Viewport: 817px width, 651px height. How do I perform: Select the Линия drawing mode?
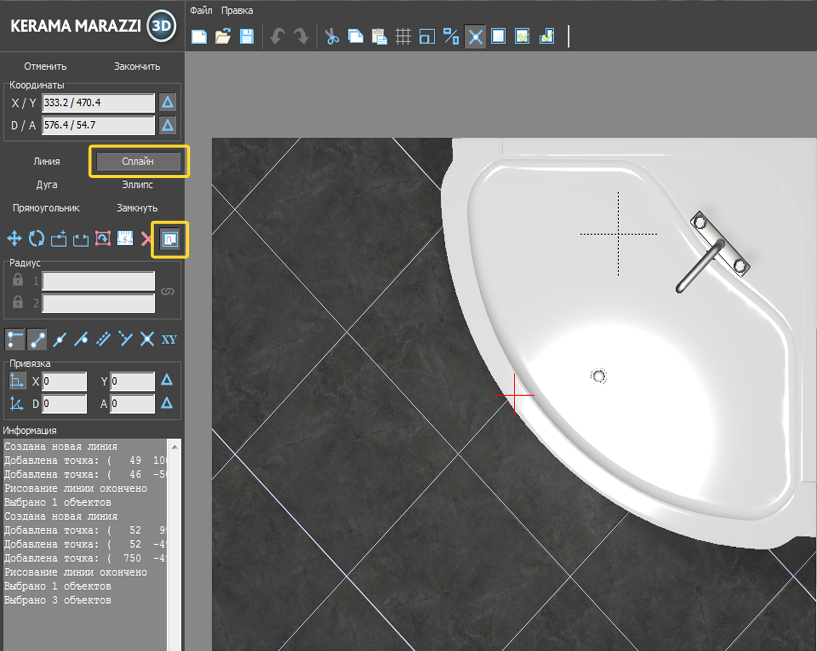tap(47, 162)
